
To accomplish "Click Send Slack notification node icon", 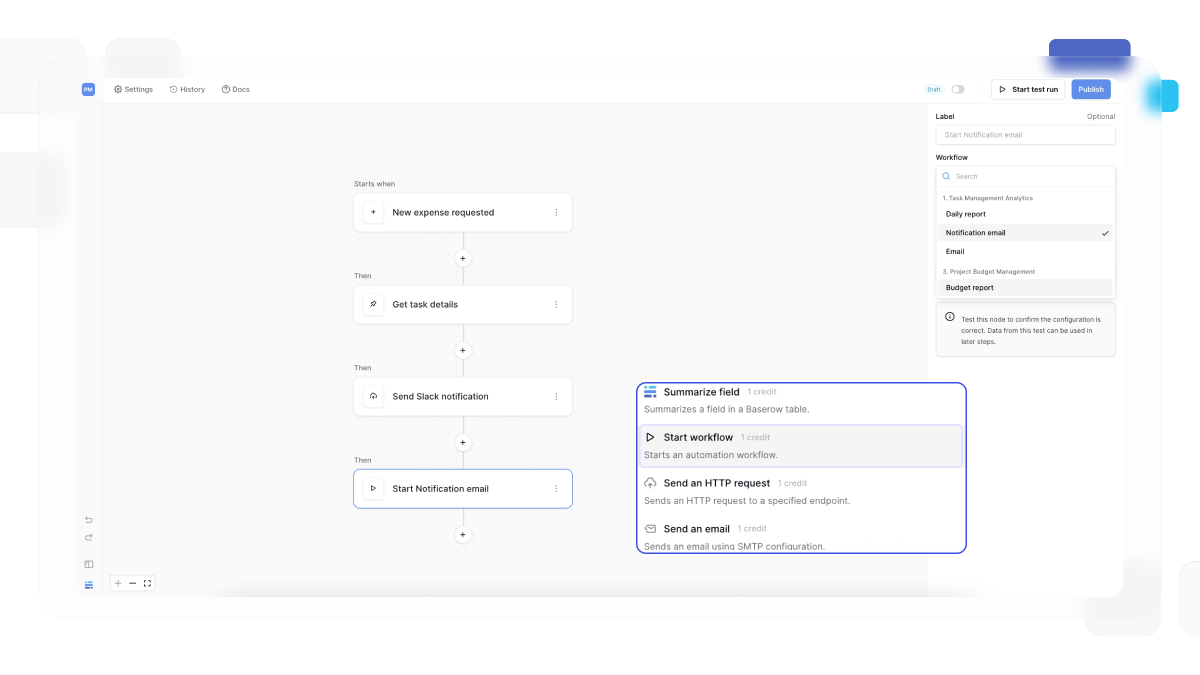I will (x=373, y=396).
